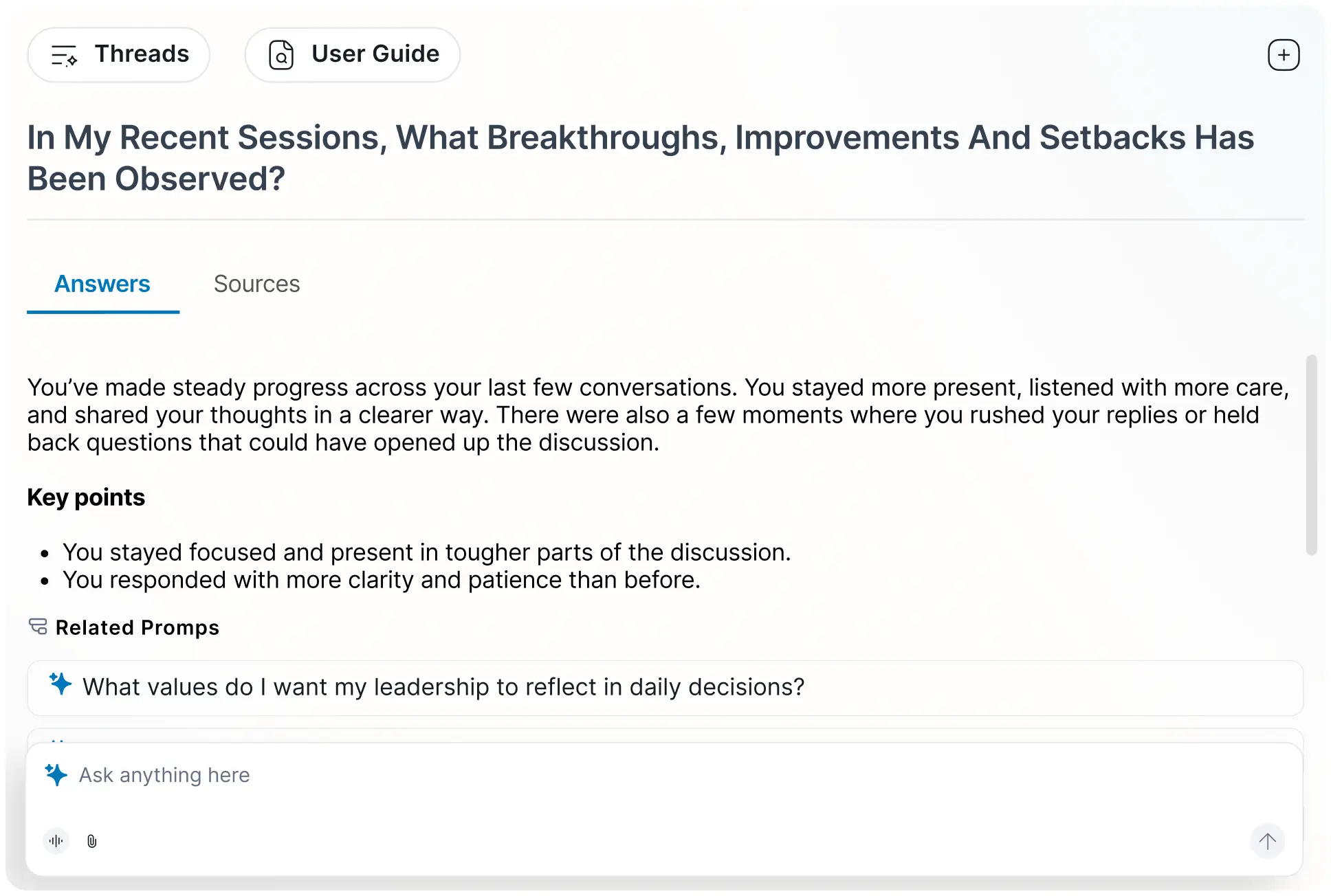Open the Threads button label
Image resolution: width=1331 pixels, height=896 pixels.
[142, 54]
